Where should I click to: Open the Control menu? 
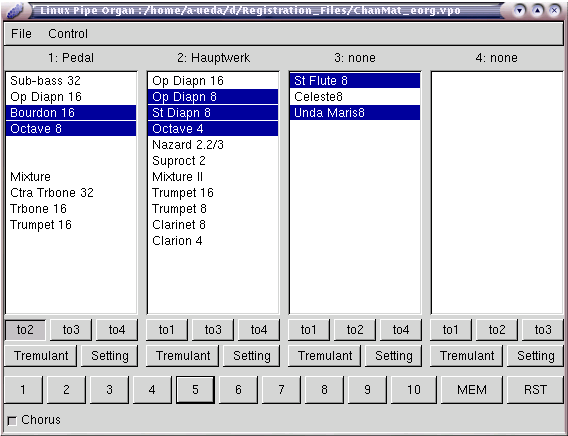click(x=68, y=34)
